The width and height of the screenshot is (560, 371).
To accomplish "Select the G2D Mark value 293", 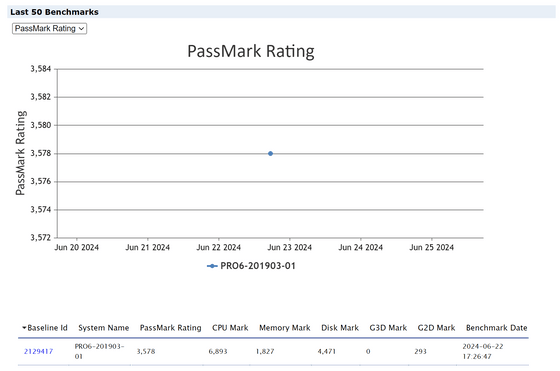I will point(420,351).
